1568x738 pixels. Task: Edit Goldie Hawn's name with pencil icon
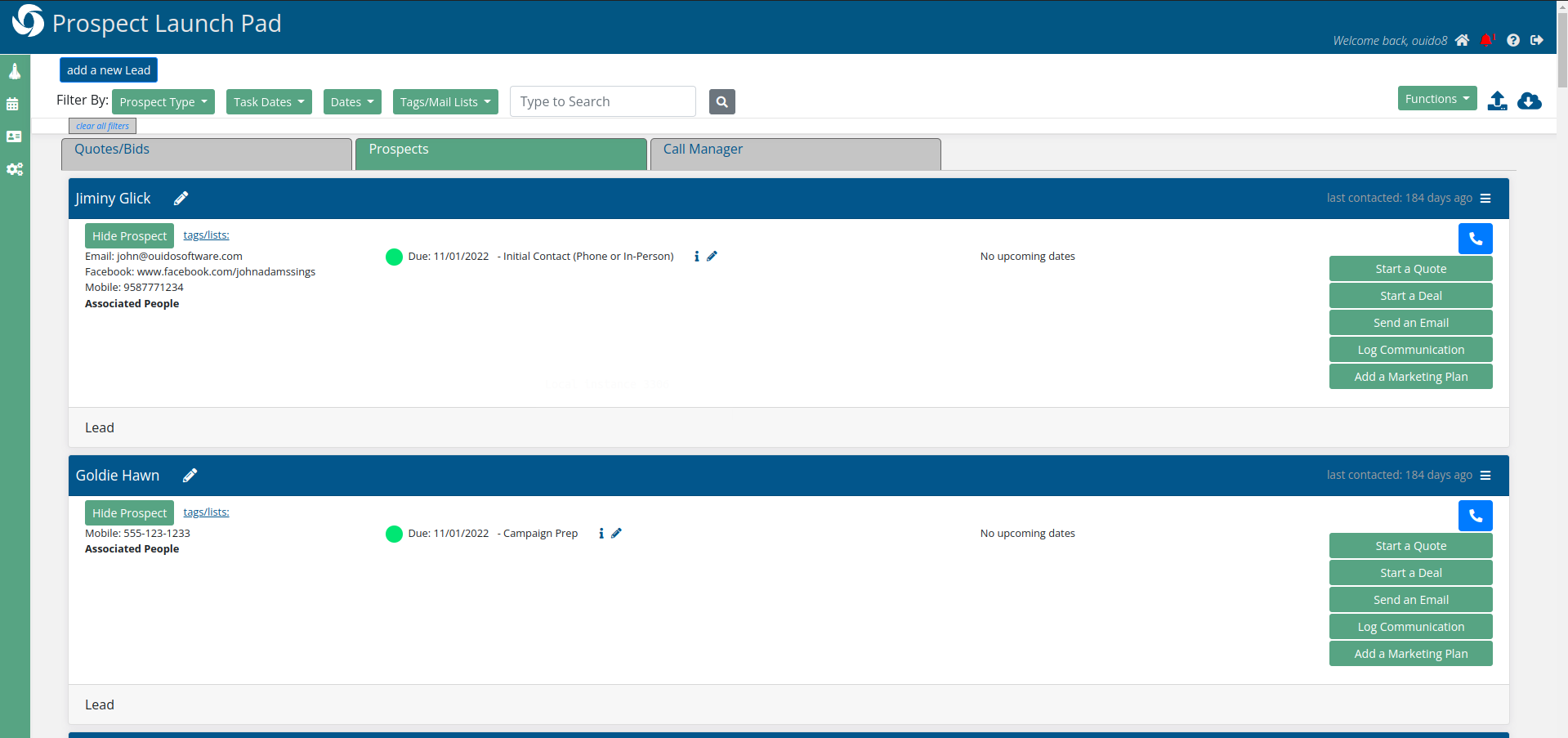[x=190, y=475]
